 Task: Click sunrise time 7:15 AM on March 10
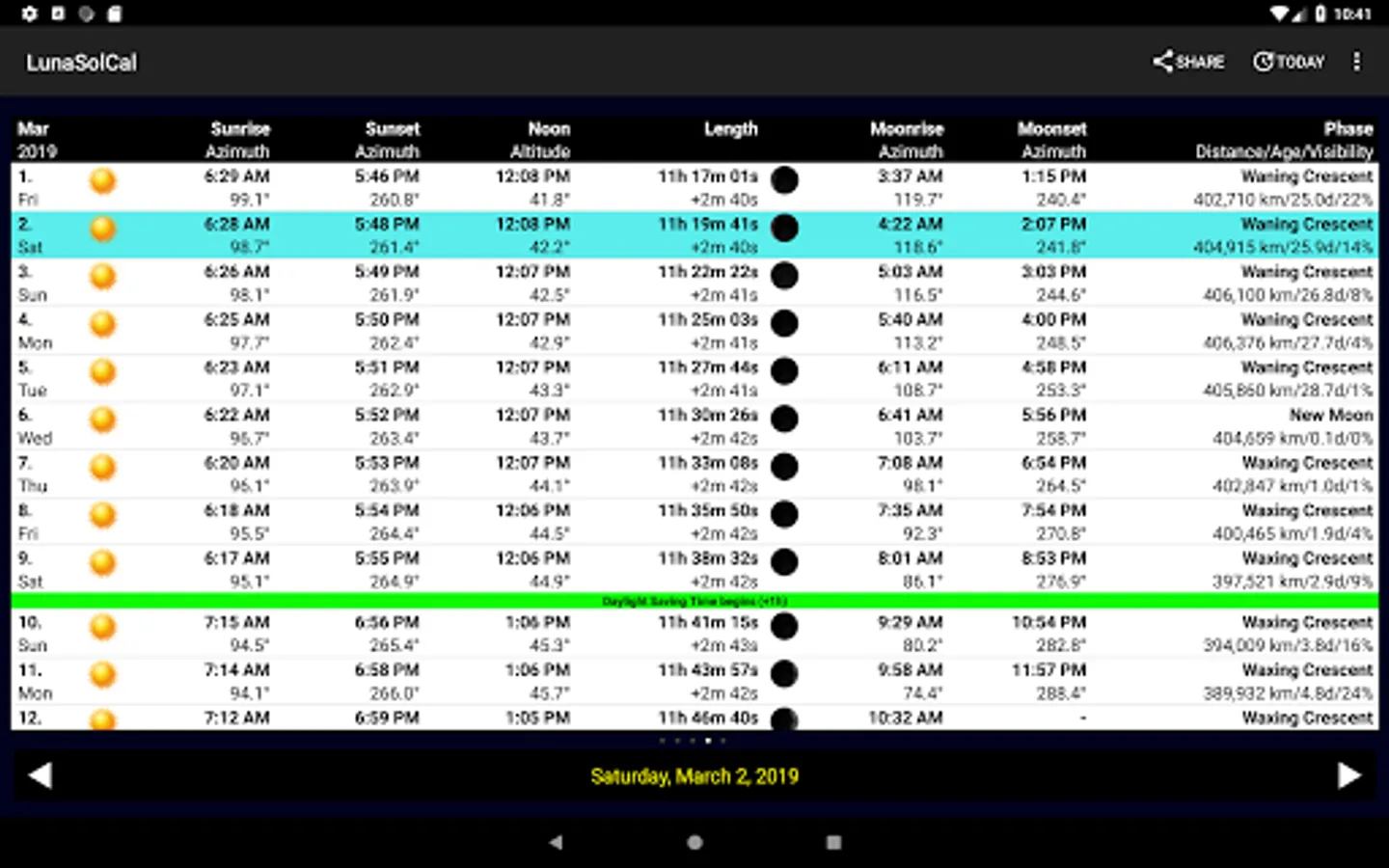point(236,622)
